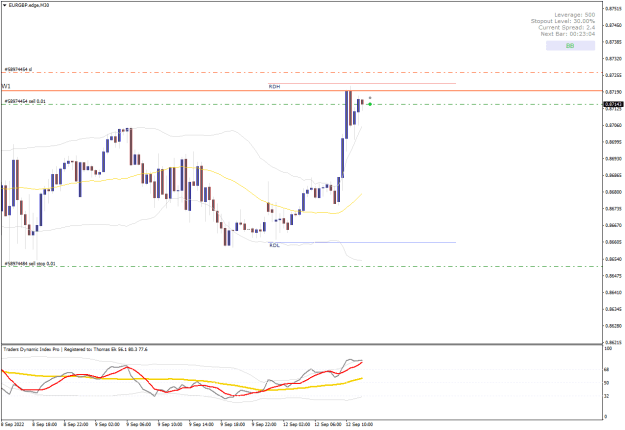The image size is (625, 430).
Task: Click the 12 Sep 10:00 time axis label
Action: pyautogui.click(x=359, y=424)
